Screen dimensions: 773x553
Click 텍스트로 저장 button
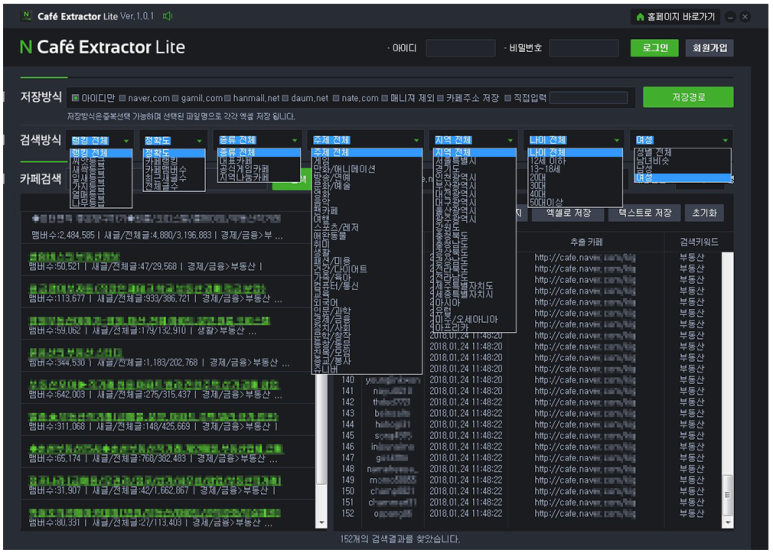pos(644,213)
